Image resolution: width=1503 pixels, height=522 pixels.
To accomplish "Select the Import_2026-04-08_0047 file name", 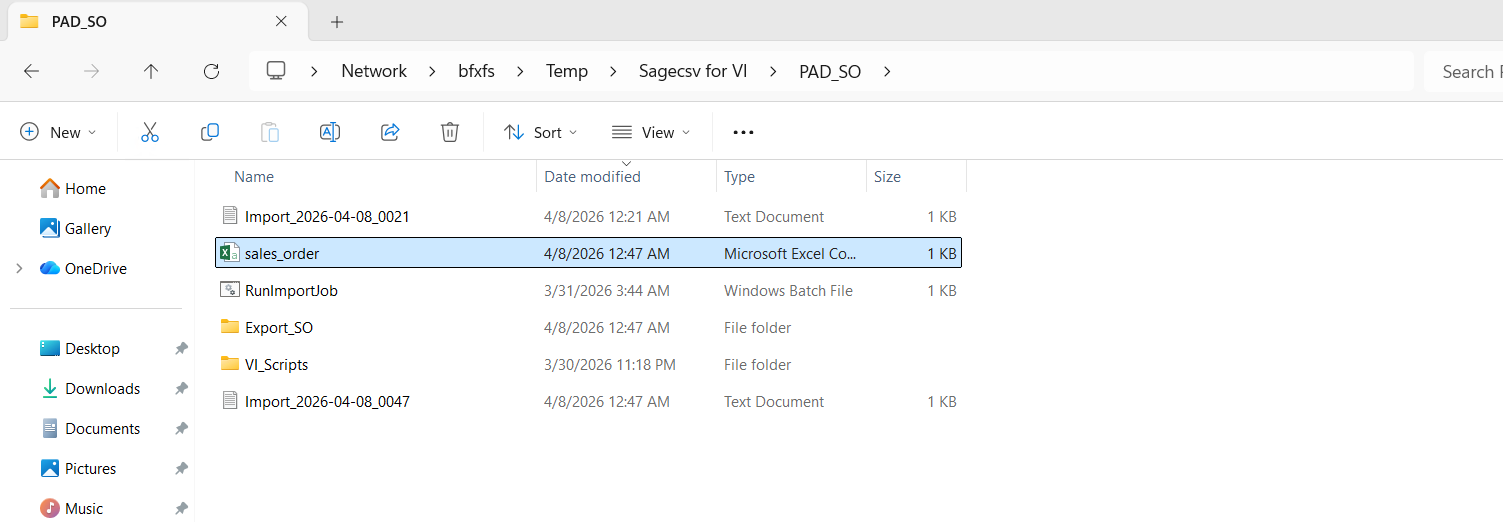I will pos(327,402).
